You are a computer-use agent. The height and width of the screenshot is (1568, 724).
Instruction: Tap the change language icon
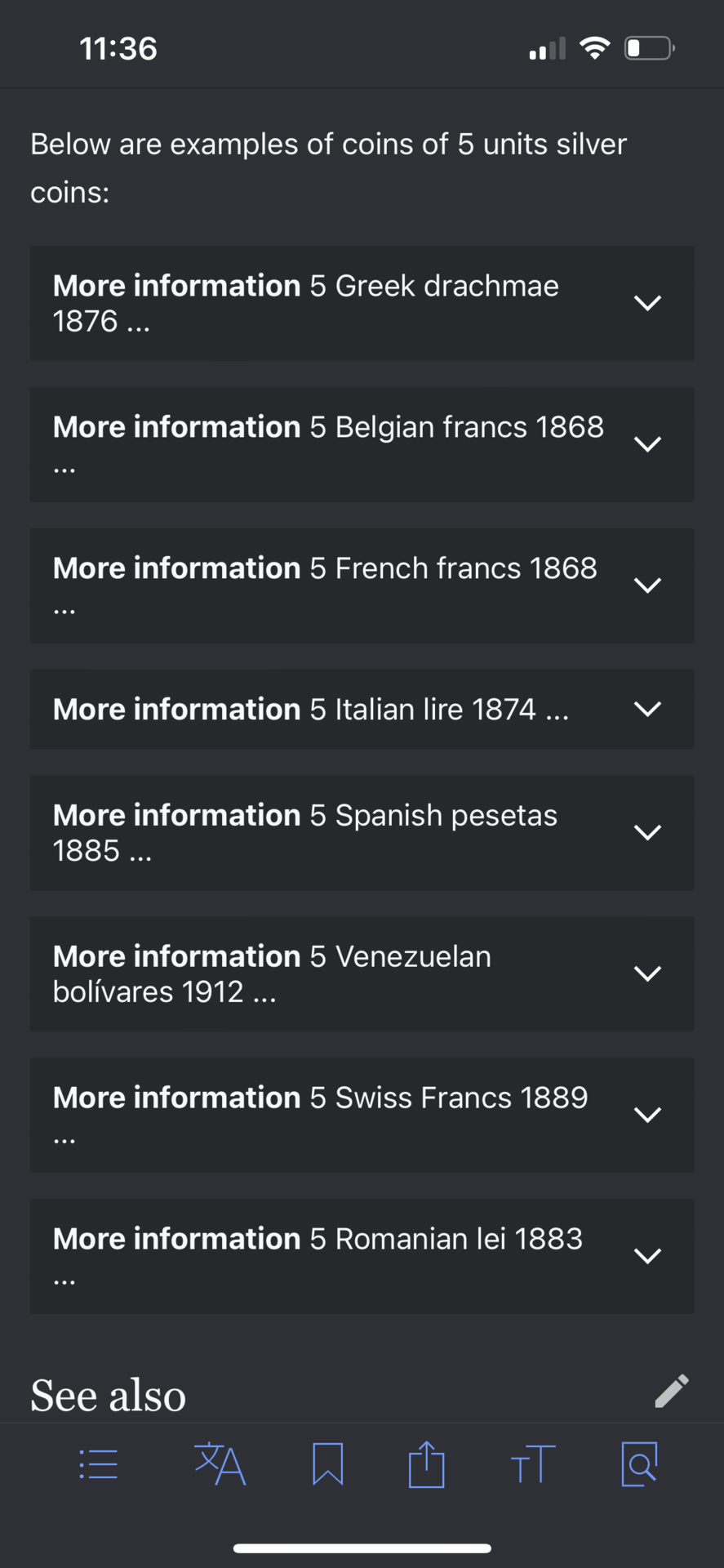[220, 1463]
